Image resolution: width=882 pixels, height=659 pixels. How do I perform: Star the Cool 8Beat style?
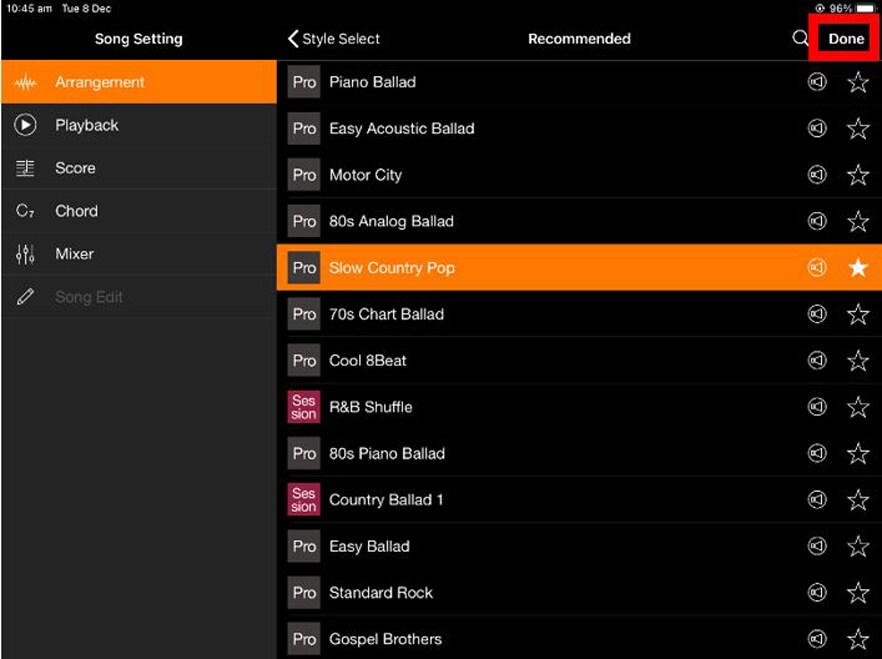(x=858, y=361)
